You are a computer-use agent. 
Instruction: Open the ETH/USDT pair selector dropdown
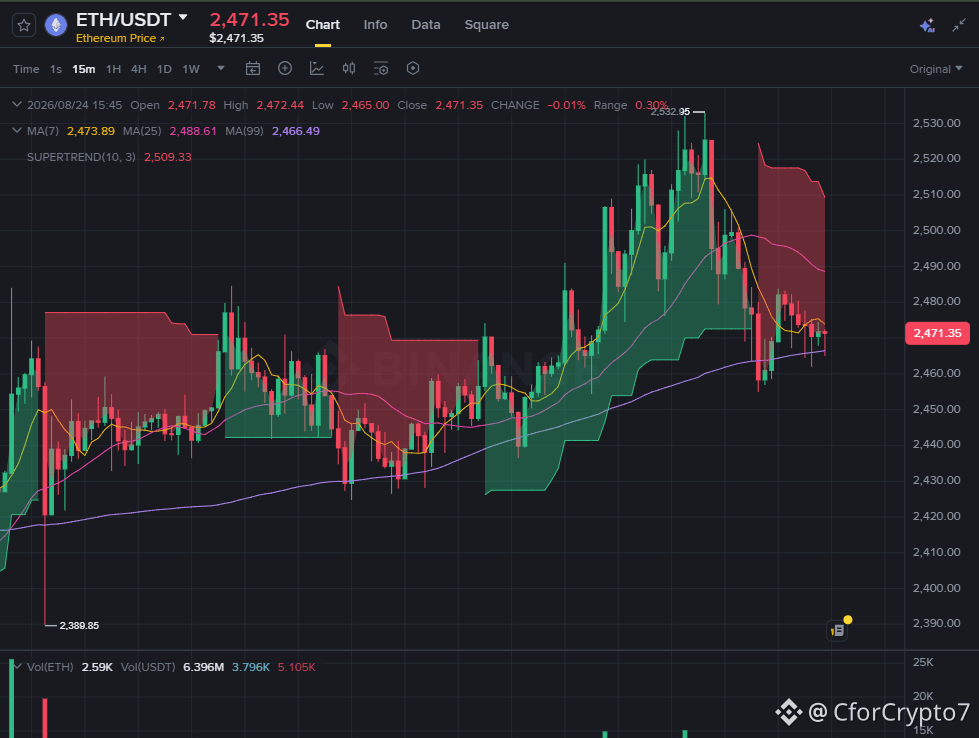pyautogui.click(x=183, y=17)
